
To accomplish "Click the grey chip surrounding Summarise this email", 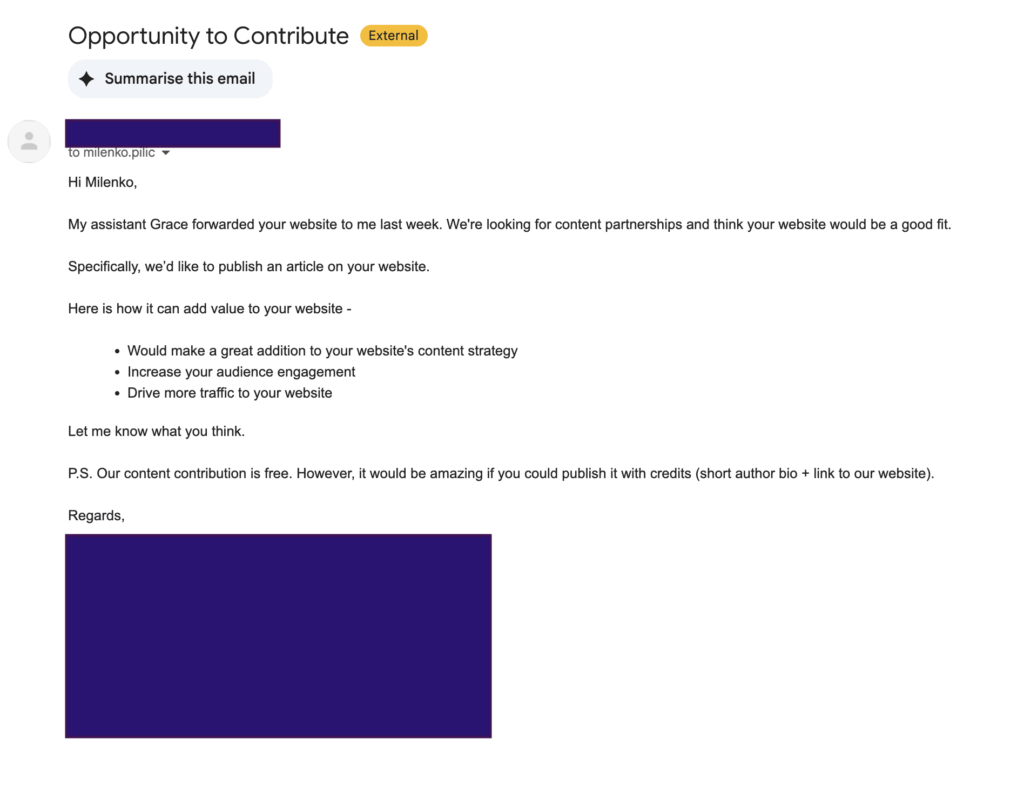I will point(170,78).
